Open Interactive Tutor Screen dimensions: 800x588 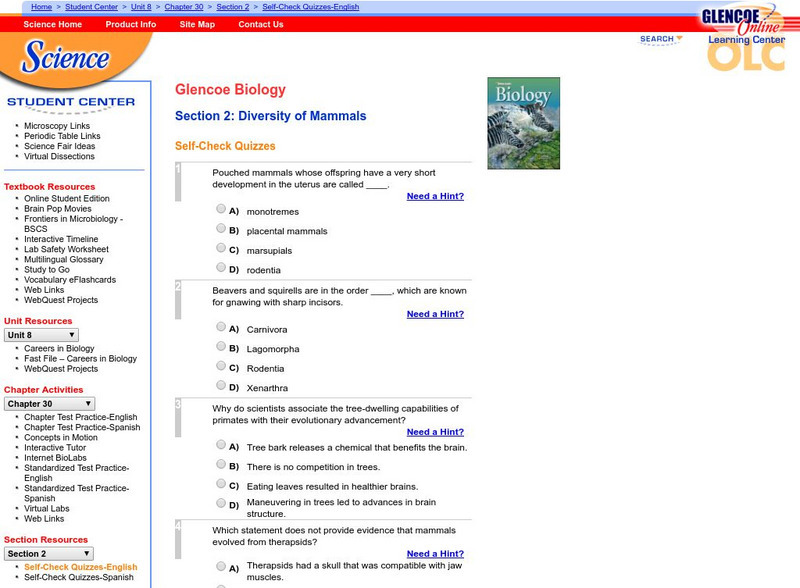55,448
